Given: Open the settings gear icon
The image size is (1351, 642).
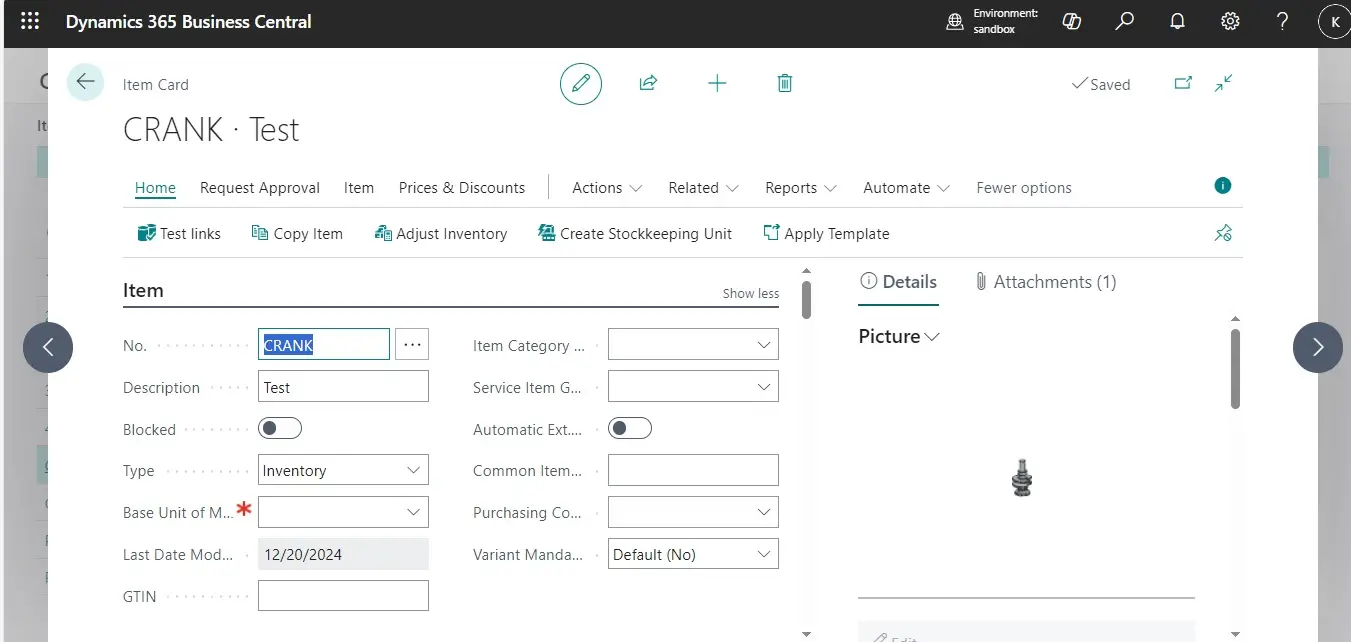Looking at the screenshot, I should tap(1230, 21).
